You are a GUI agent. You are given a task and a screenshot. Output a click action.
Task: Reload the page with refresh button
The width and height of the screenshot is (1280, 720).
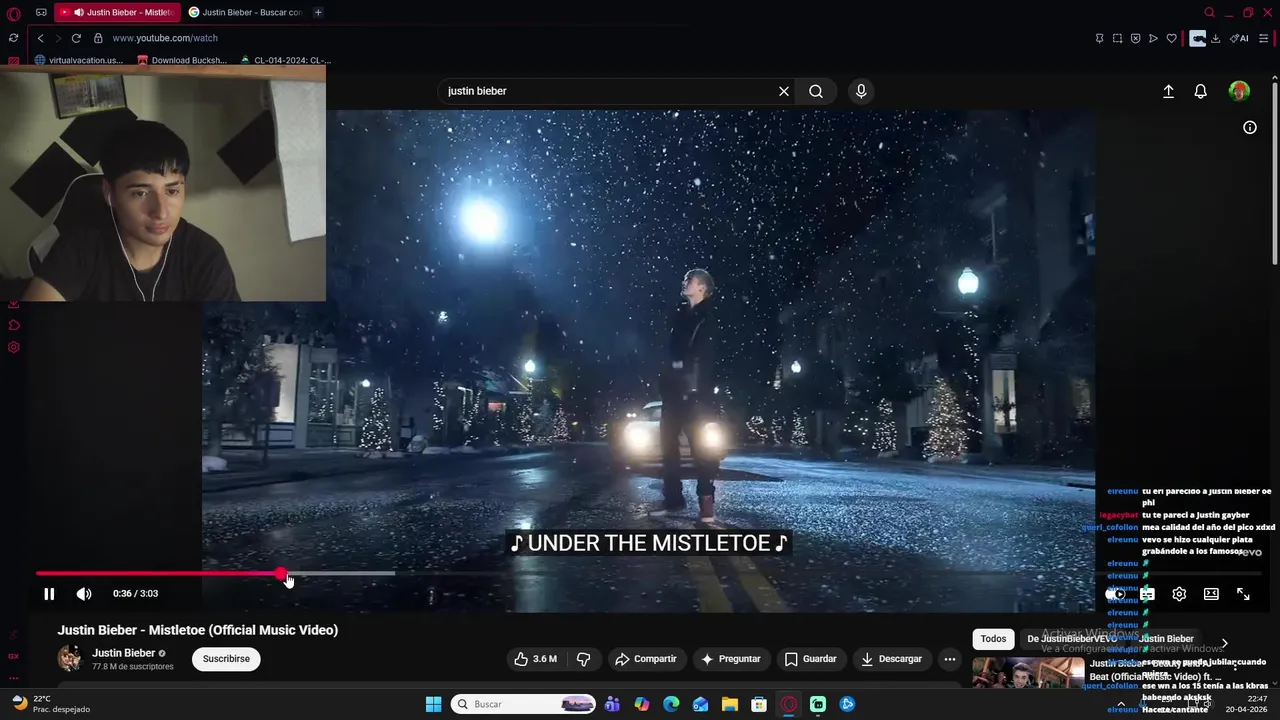pyautogui.click(x=76, y=38)
